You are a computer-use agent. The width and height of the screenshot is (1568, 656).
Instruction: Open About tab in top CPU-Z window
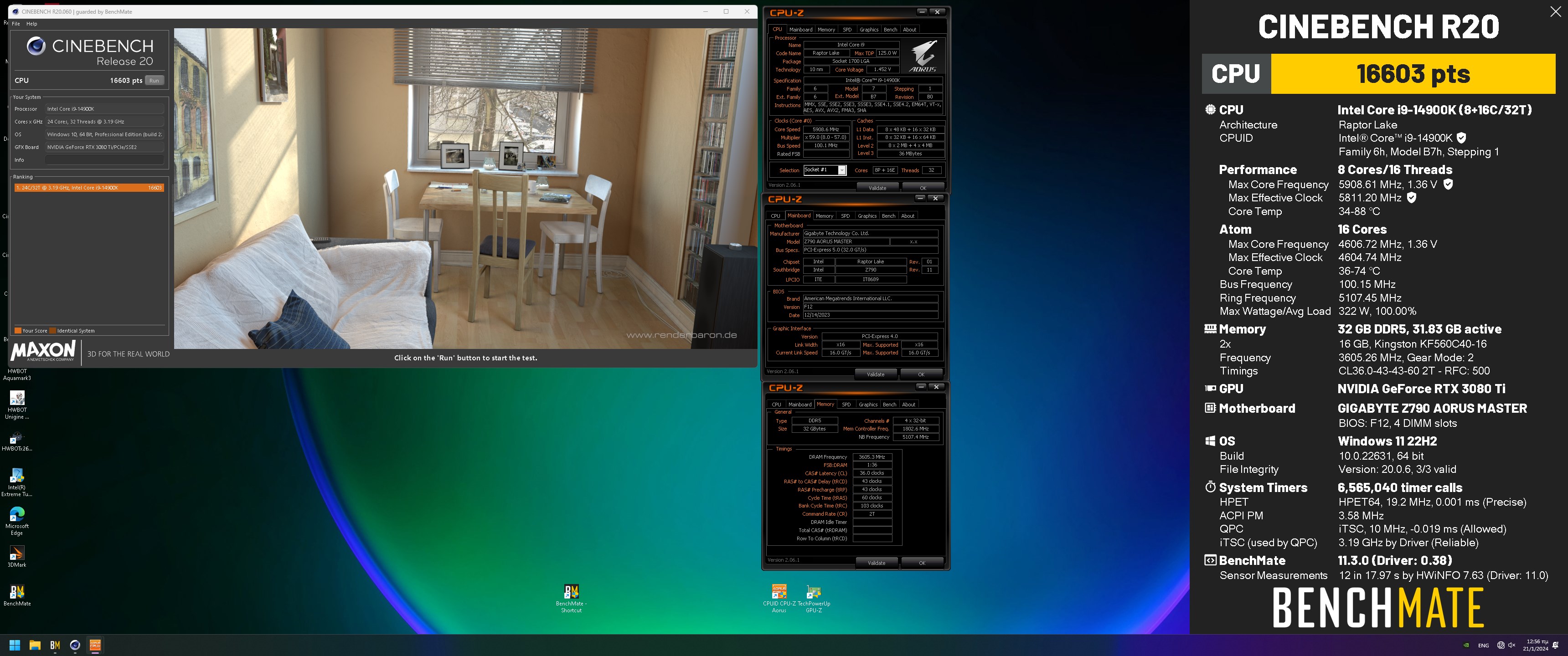909,29
